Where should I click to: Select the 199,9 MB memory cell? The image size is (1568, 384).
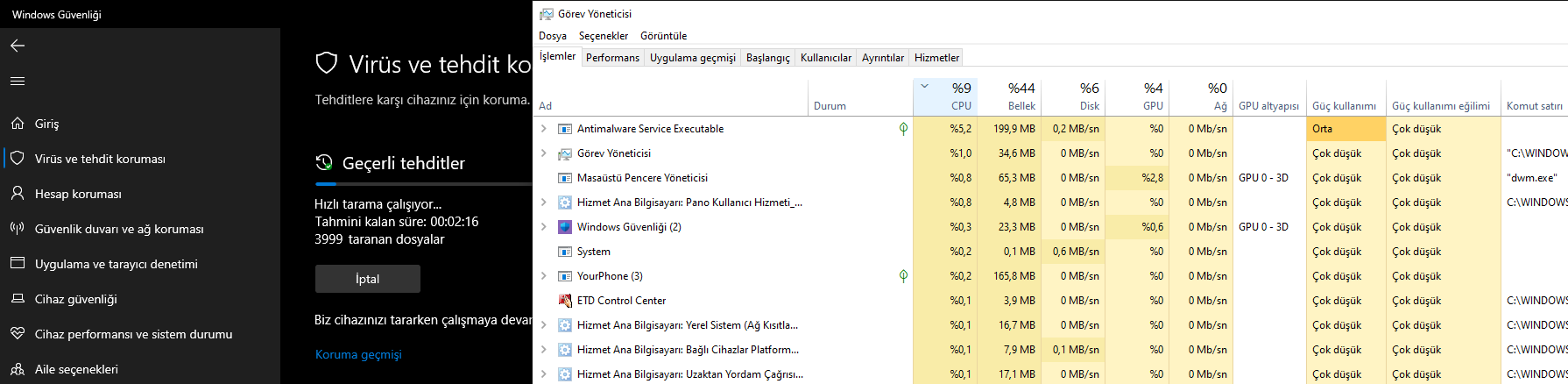coord(1009,129)
